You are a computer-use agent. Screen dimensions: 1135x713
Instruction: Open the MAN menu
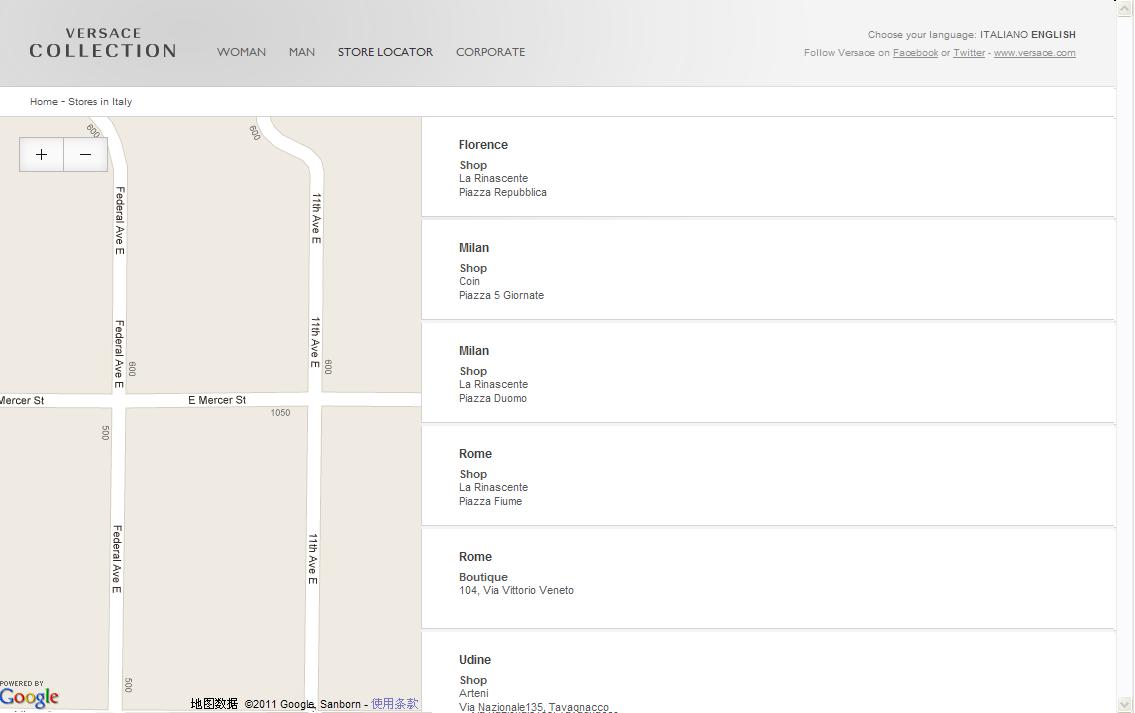[x=302, y=52]
